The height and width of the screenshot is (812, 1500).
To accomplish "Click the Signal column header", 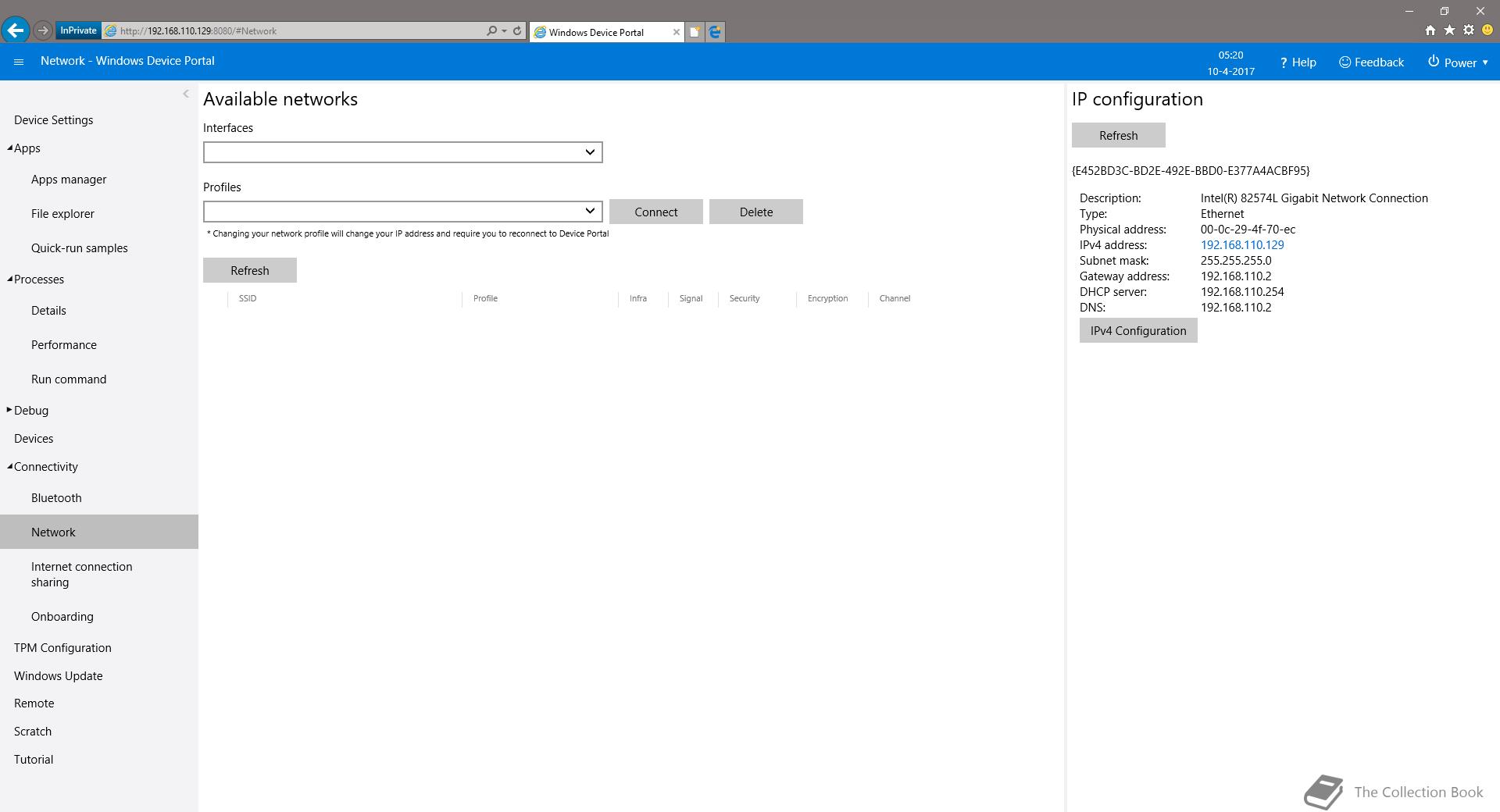I will [x=691, y=298].
